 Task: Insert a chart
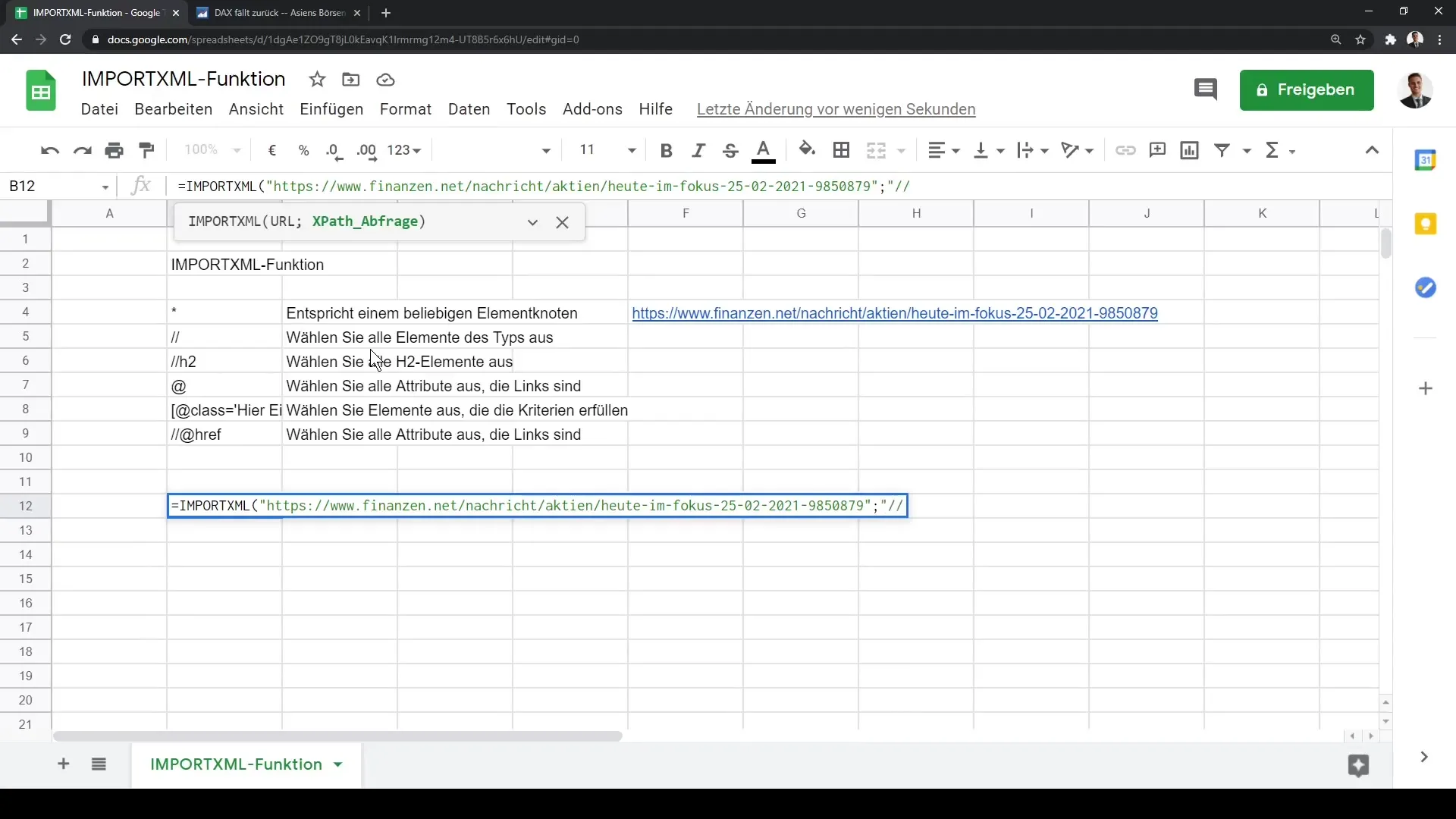[1190, 150]
